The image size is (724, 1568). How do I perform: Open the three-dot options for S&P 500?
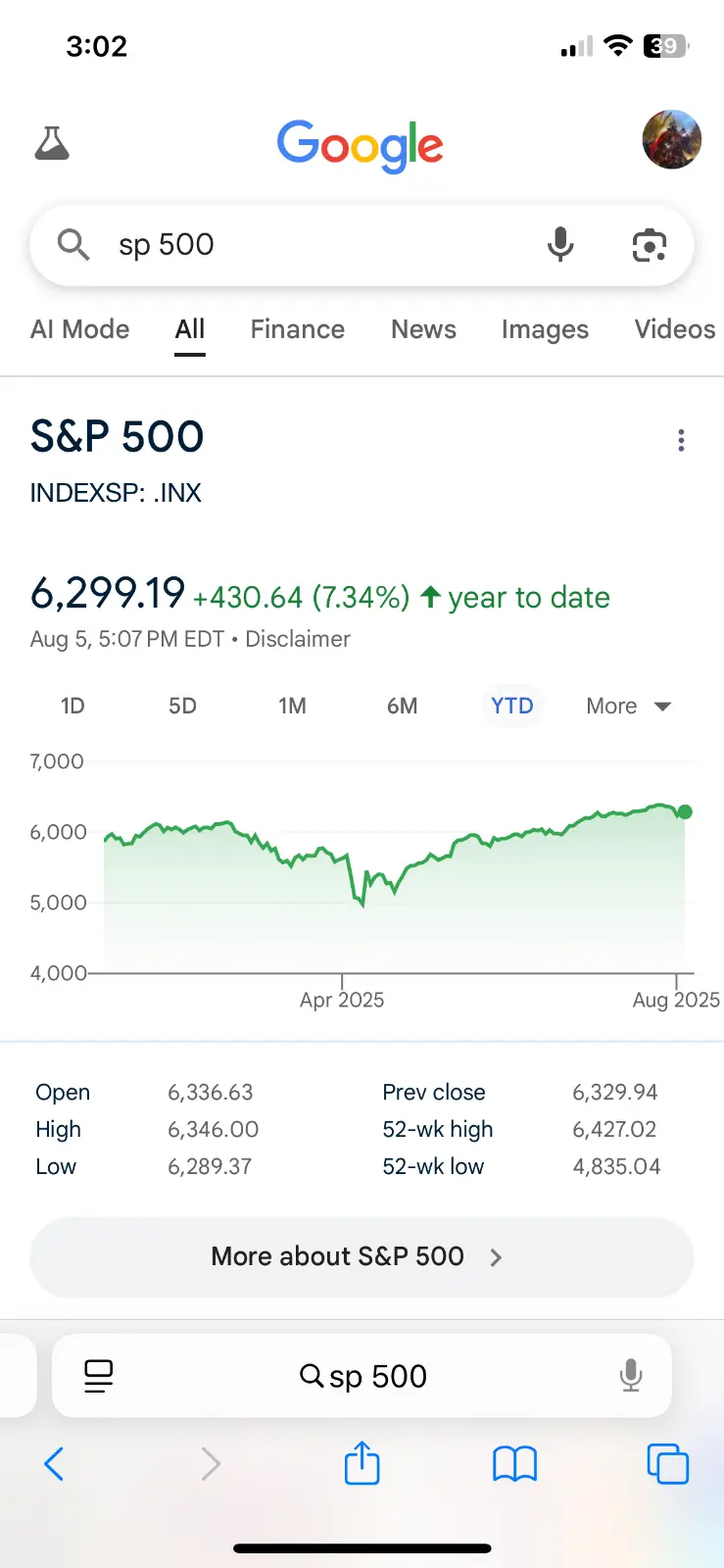pos(681,441)
